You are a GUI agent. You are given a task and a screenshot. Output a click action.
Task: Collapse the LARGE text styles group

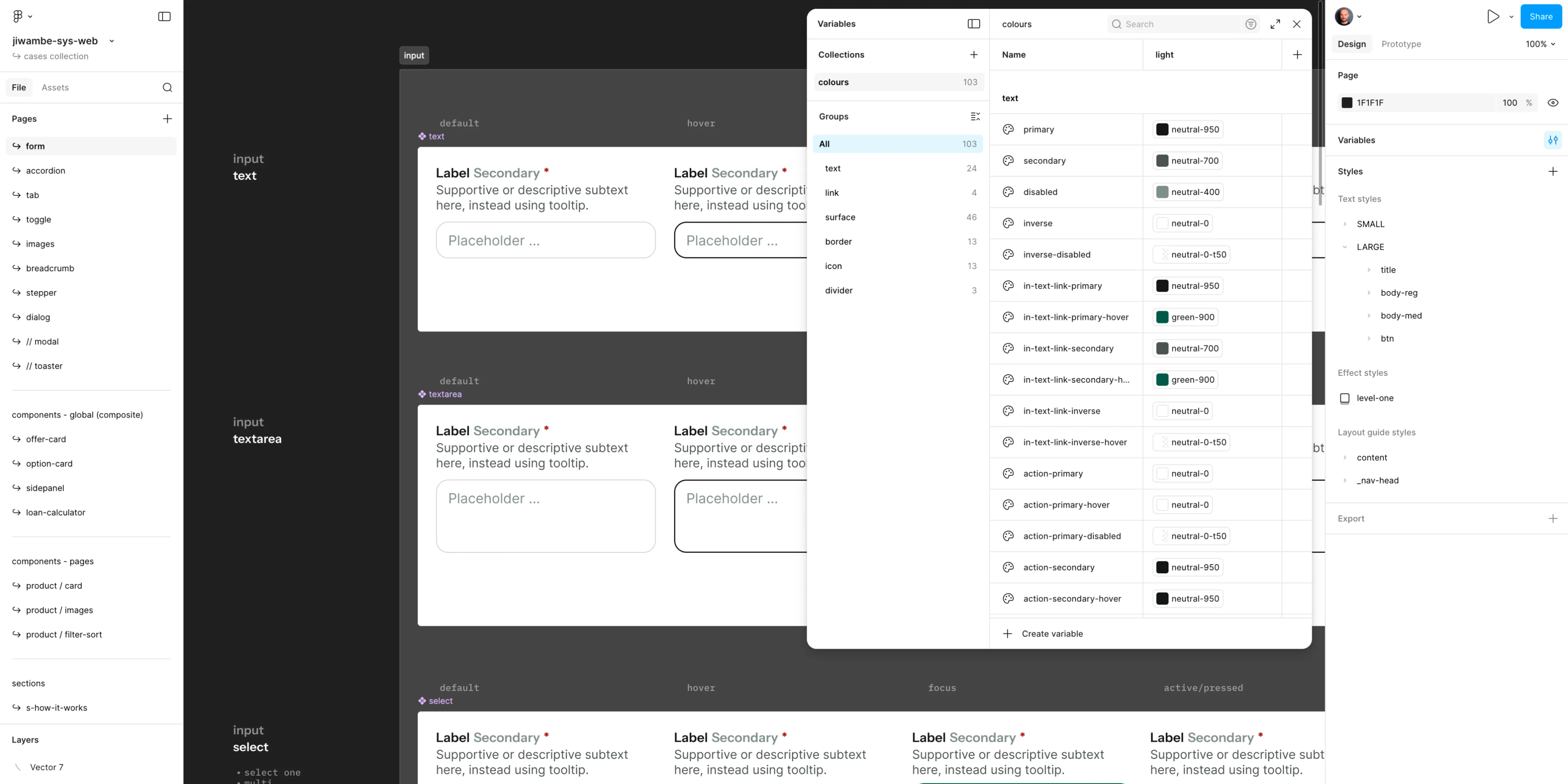[x=1345, y=247]
